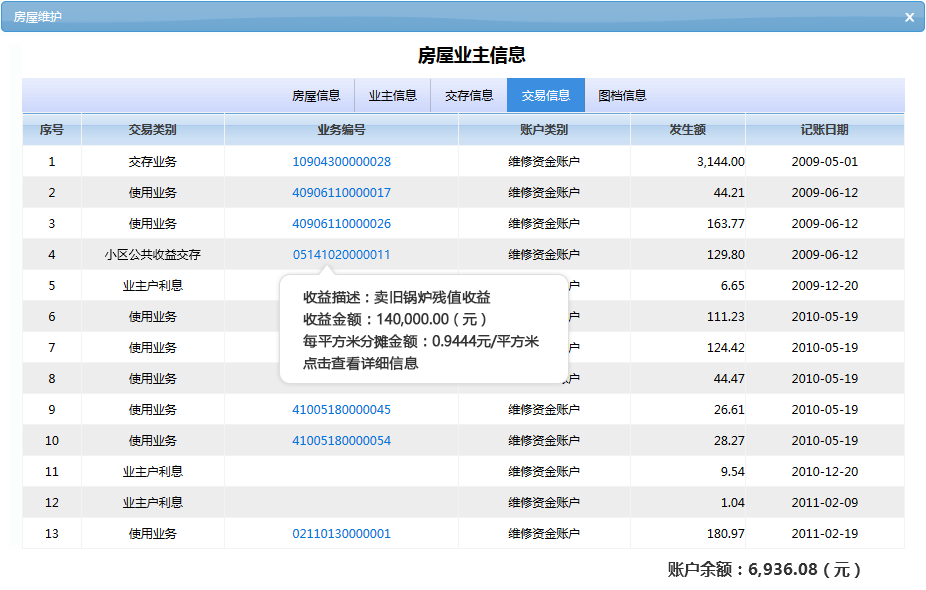Click the amount 163.77

726,224
